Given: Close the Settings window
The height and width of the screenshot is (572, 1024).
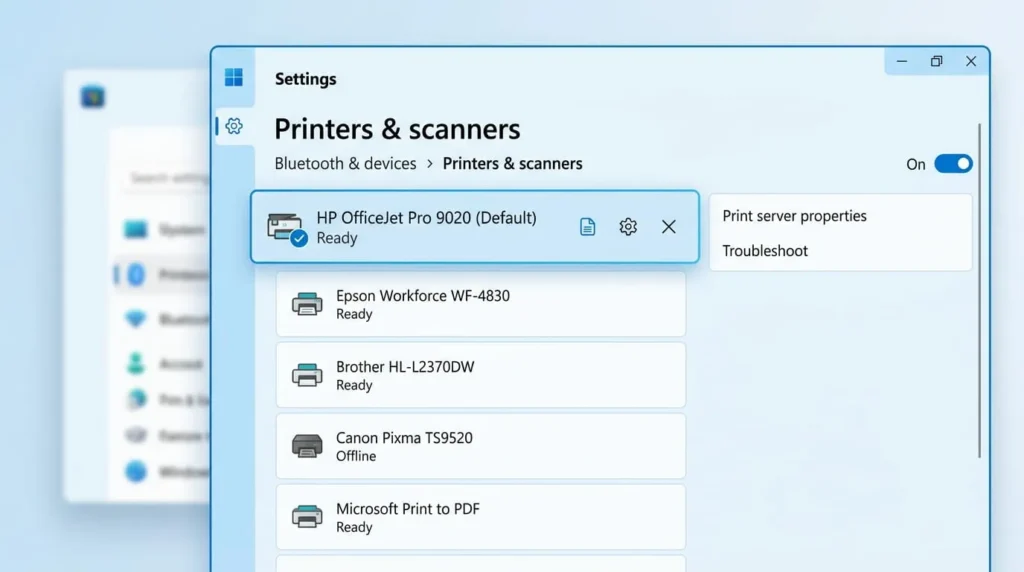Looking at the screenshot, I should (971, 61).
